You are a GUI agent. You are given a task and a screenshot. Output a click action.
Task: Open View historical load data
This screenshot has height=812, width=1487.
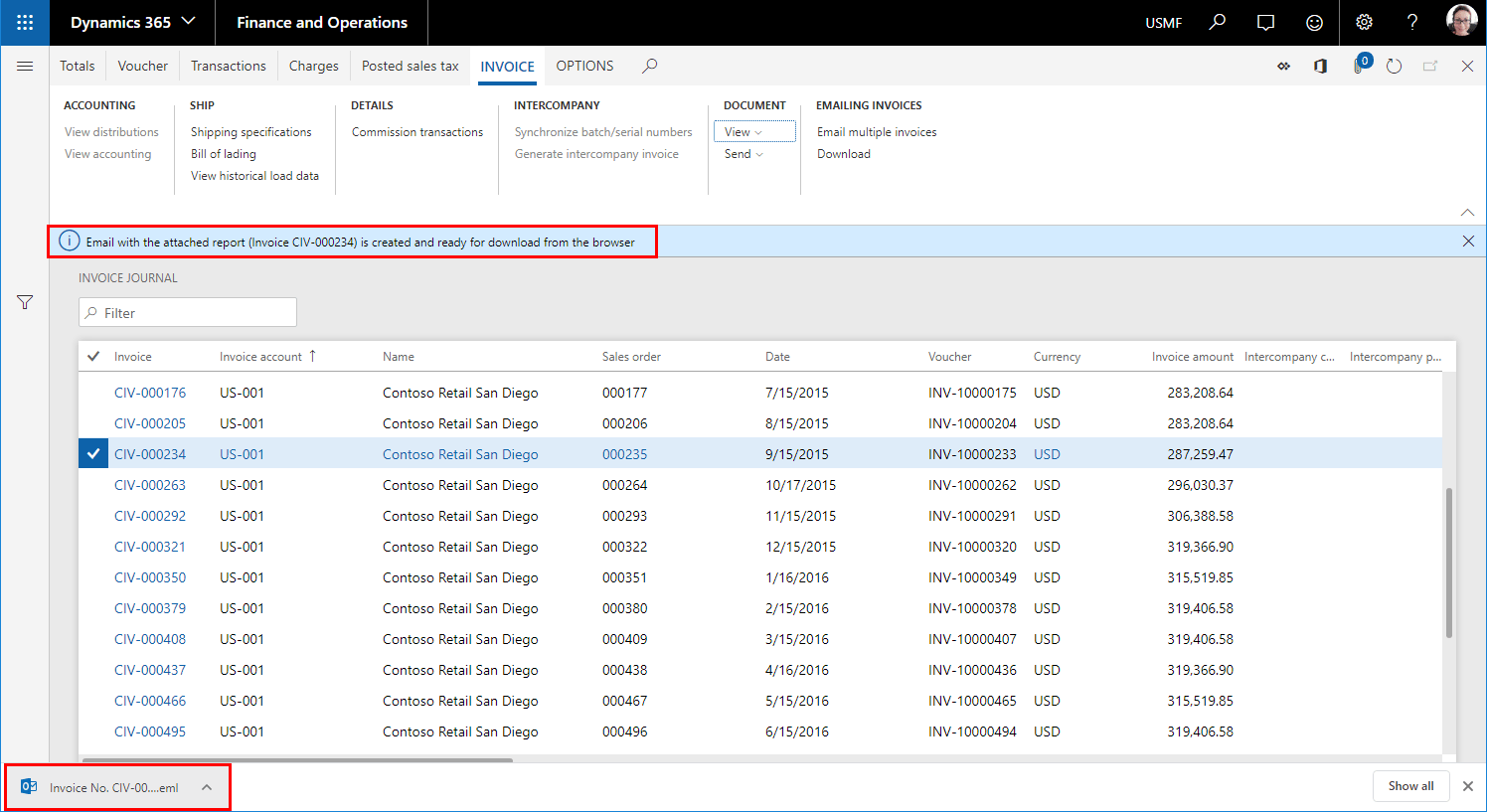pyautogui.click(x=254, y=176)
